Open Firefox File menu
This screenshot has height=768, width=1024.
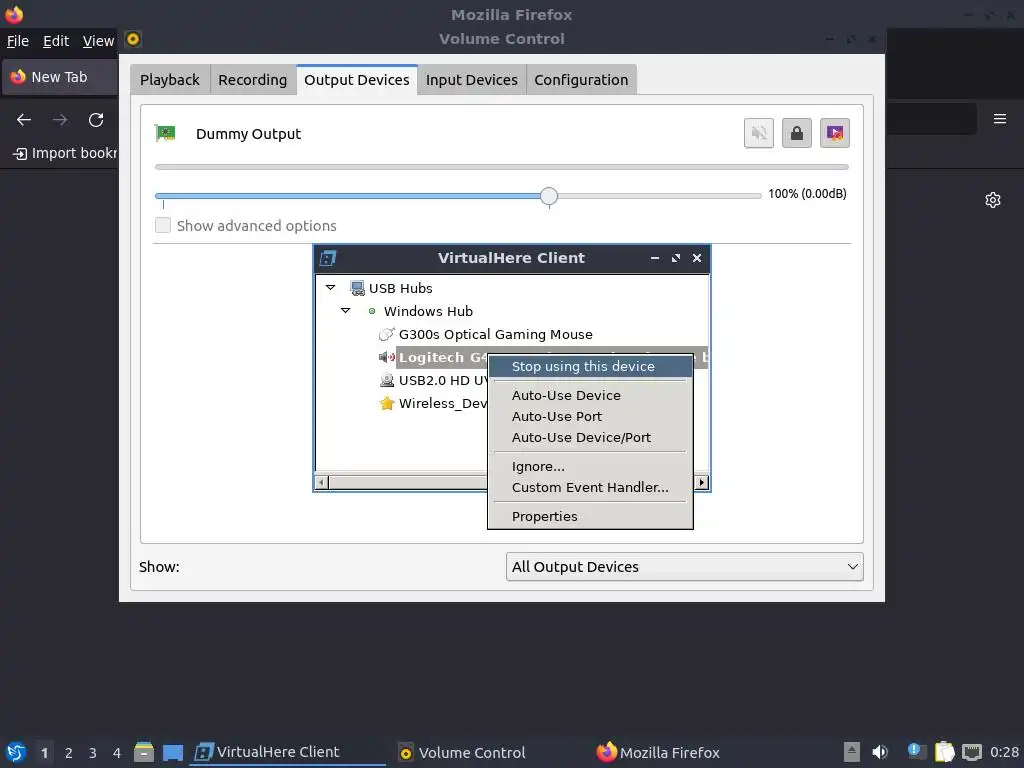(18, 41)
